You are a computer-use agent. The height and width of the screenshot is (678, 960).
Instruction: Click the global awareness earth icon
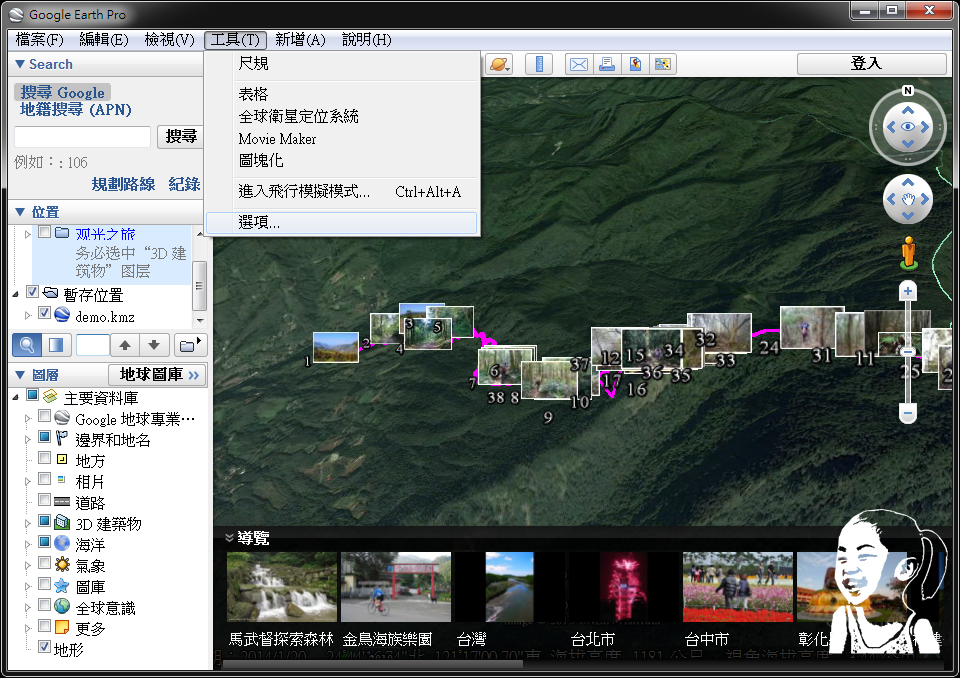62,606
